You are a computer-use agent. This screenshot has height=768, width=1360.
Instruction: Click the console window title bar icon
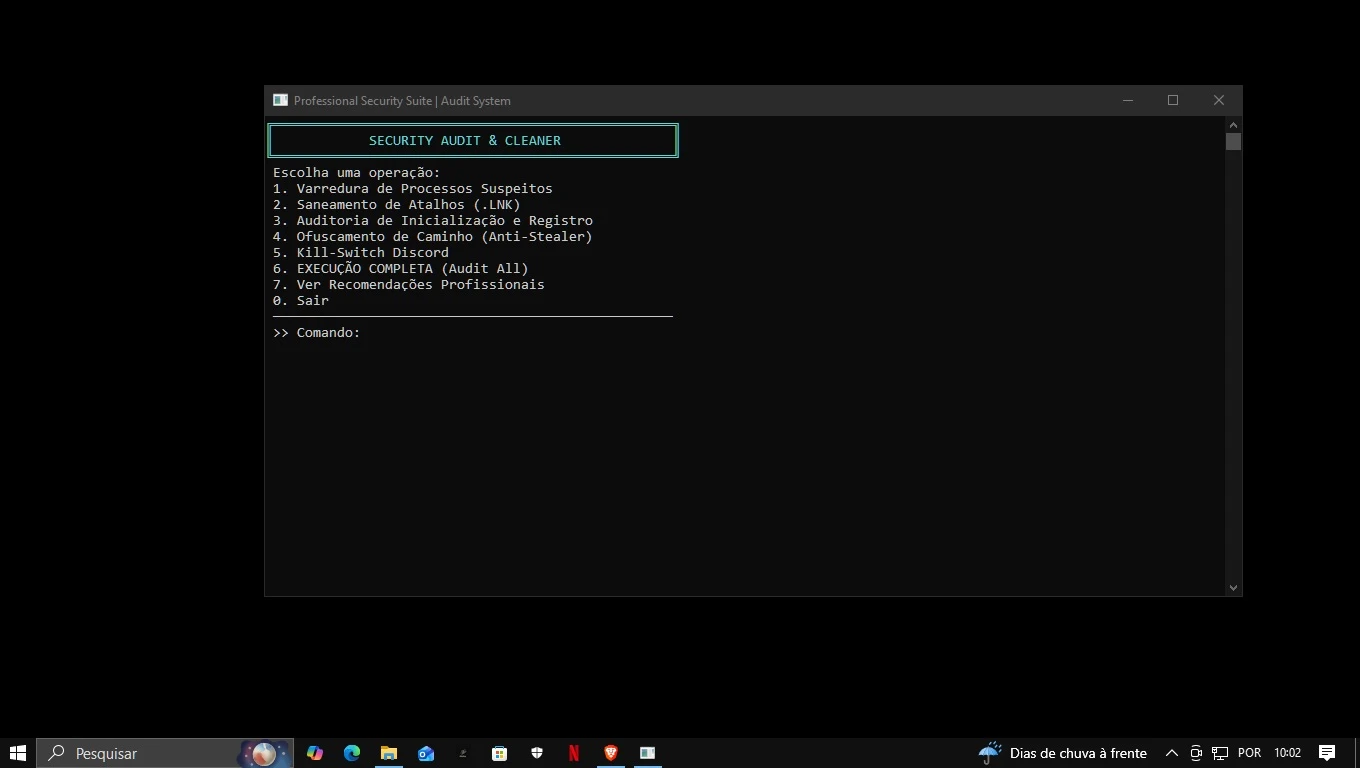click(x=280, y=100)
